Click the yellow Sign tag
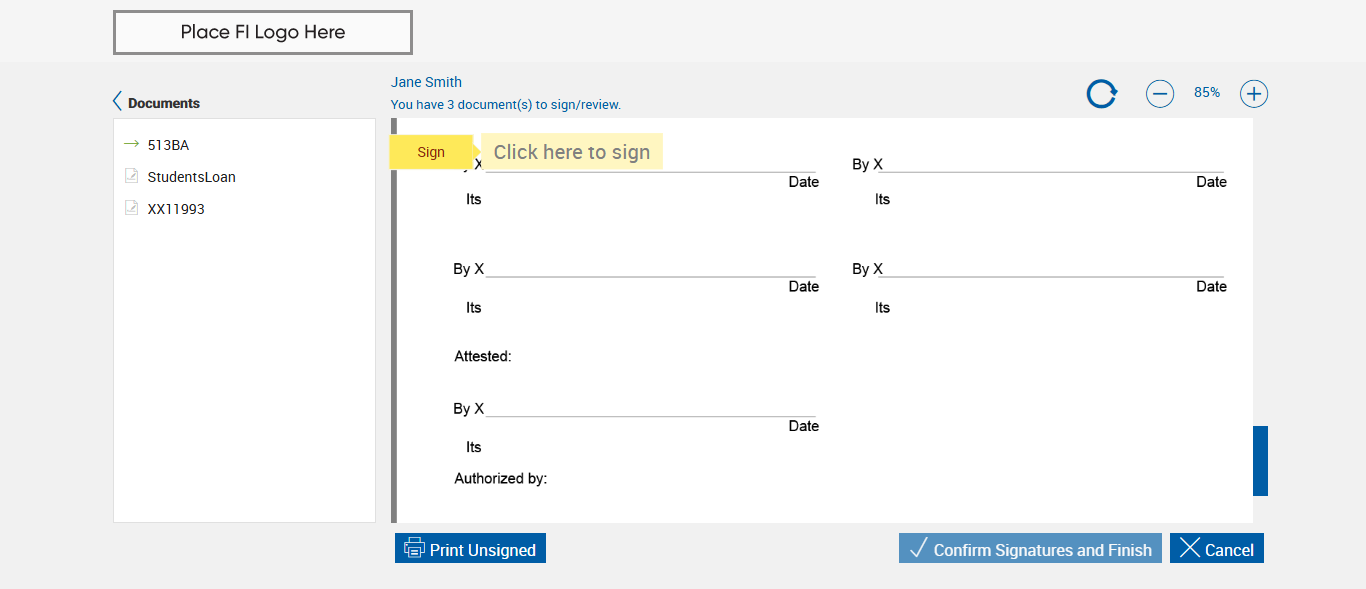 pos(431,152)
